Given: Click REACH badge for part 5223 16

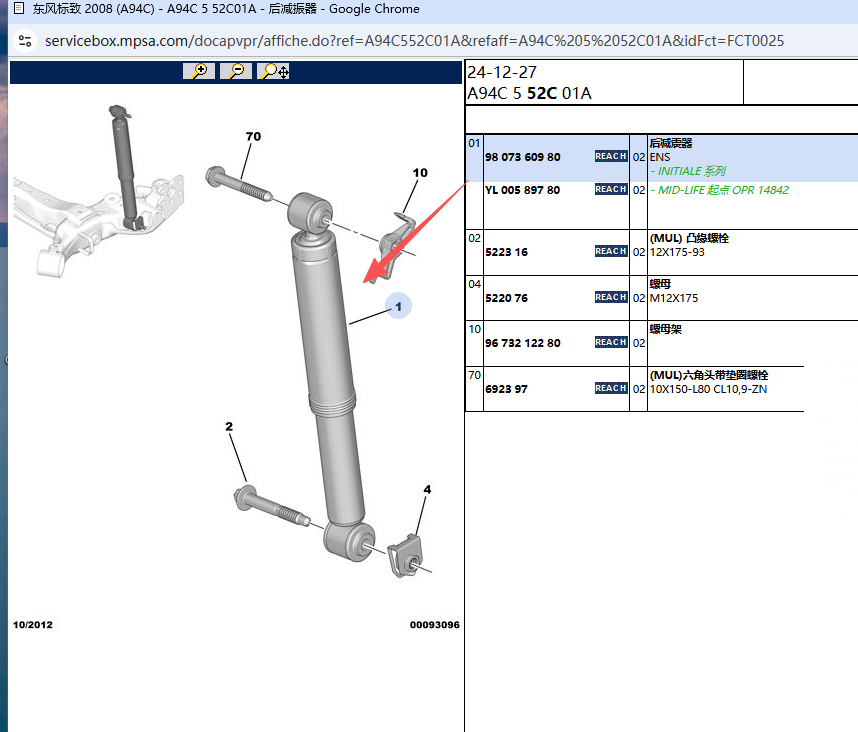Looking at the screenshot, I should coord(611,251).
